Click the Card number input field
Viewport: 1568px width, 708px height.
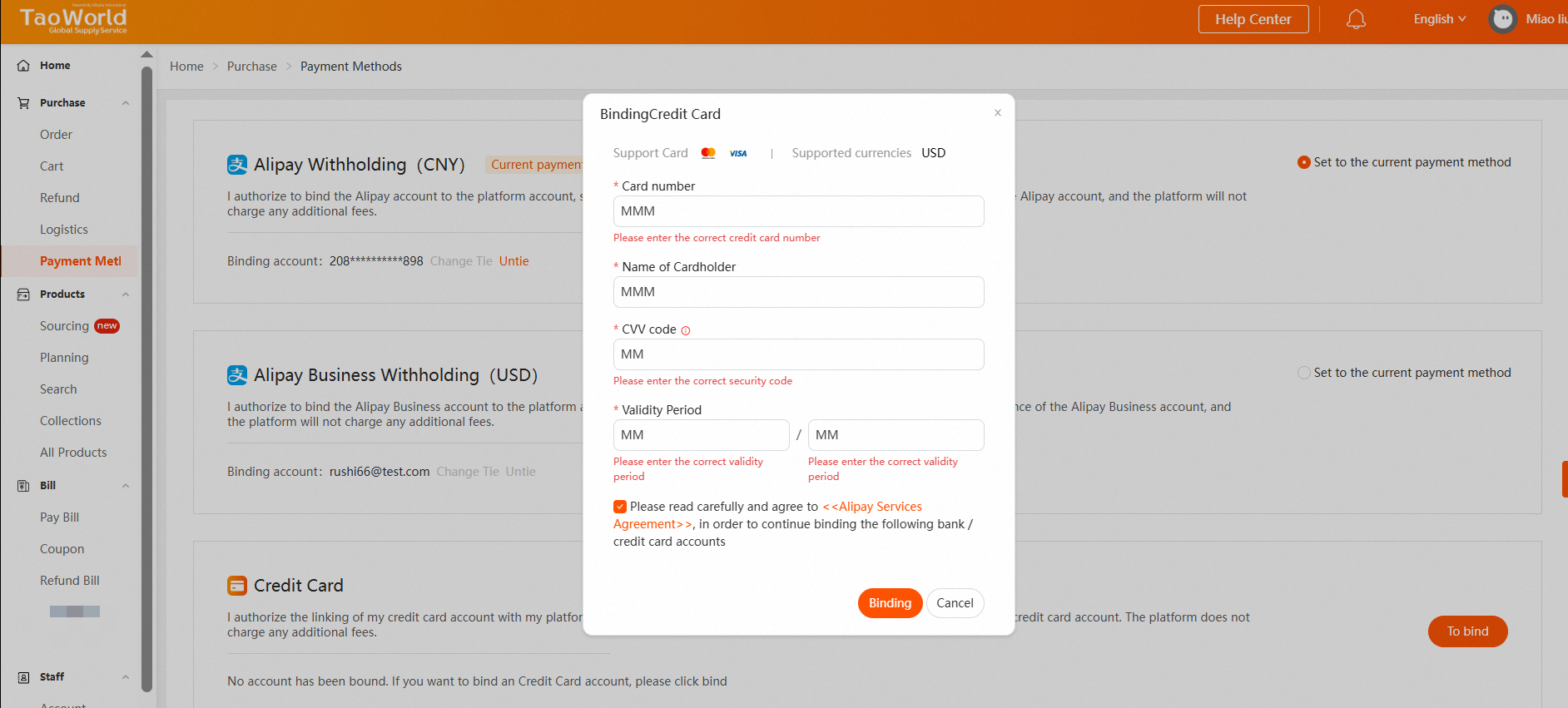pos(798,211)
